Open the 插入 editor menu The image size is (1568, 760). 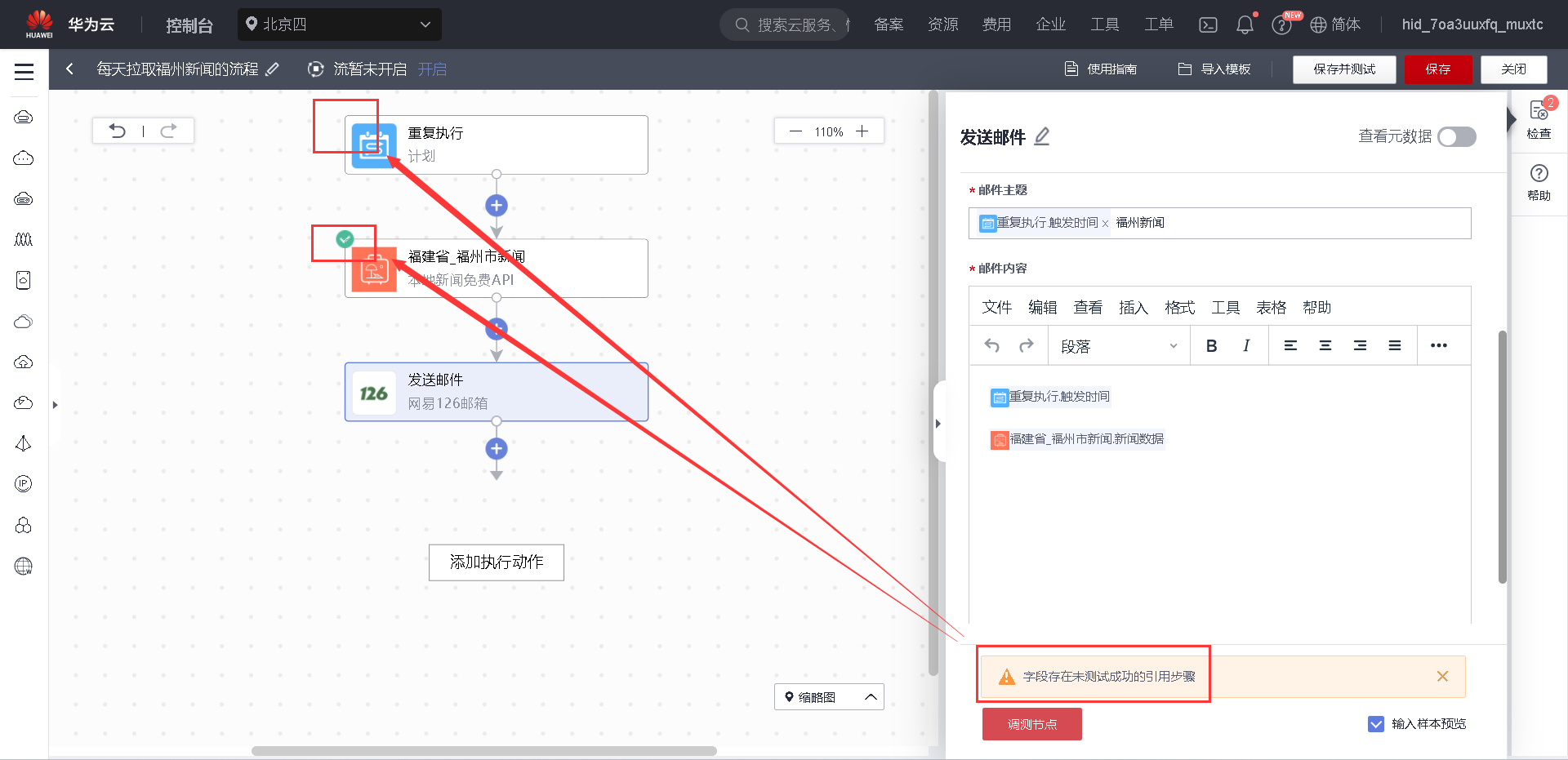[1134, 308]
